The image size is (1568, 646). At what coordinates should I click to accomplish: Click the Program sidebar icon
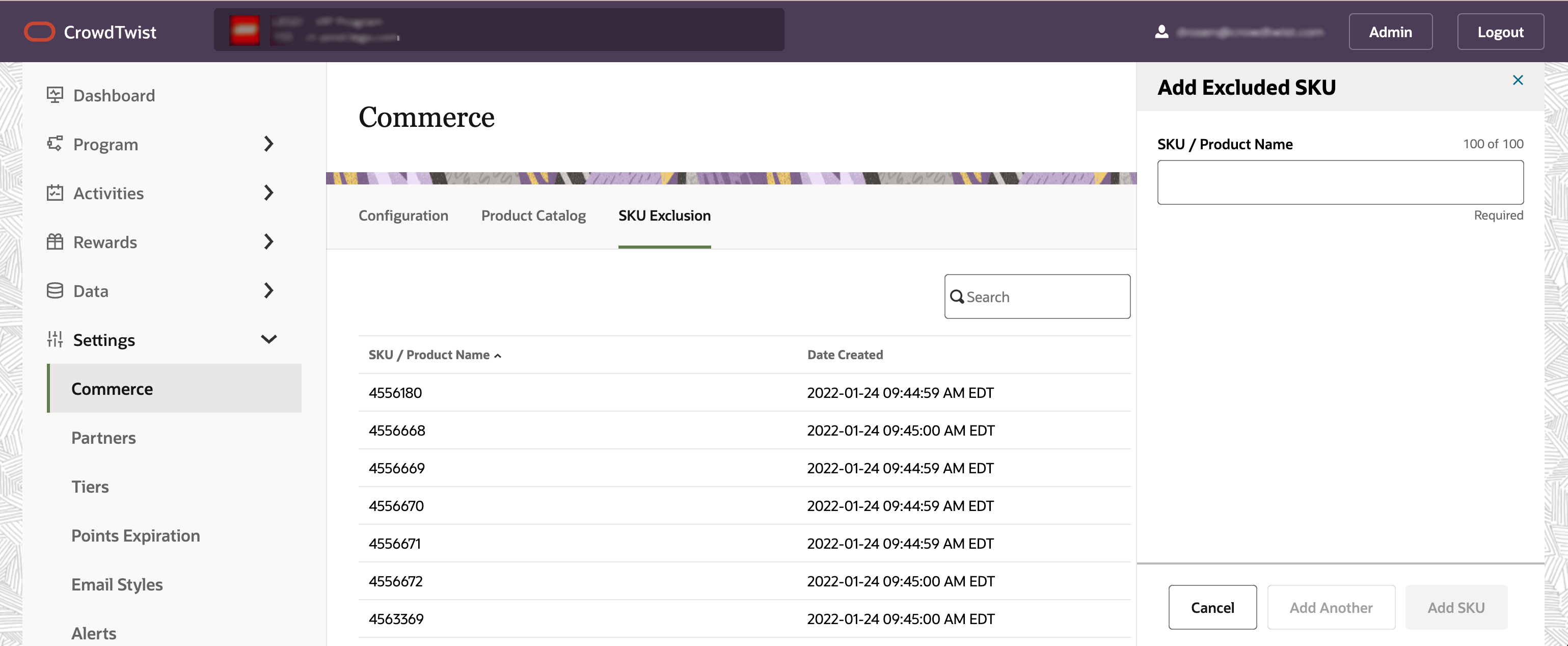point(55,144)
